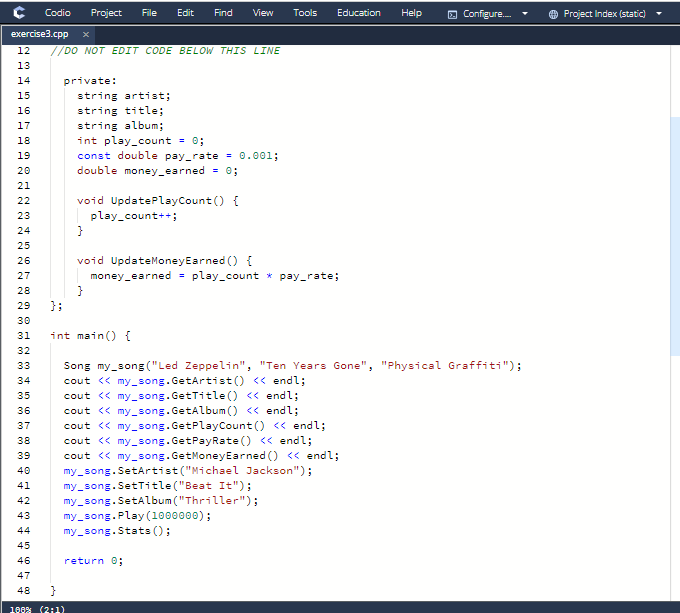Click the GetMoneyEarned() cout line

click(201, 456)
